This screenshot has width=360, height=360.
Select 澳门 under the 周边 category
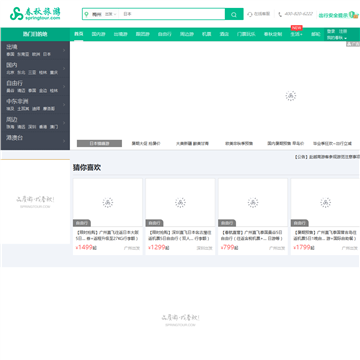click(x=54, y=127)
